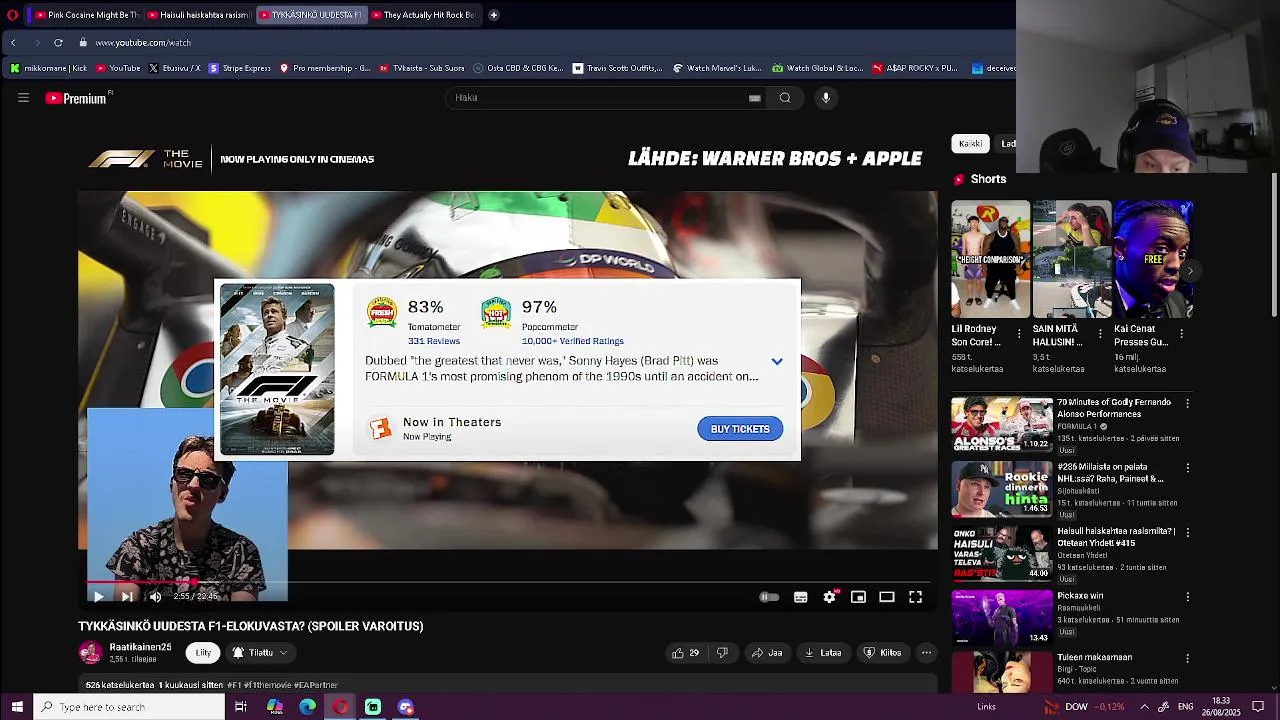Screen dimensions: 1280x720
Task: Click the F1 The Movie poster
Action: 277,370
